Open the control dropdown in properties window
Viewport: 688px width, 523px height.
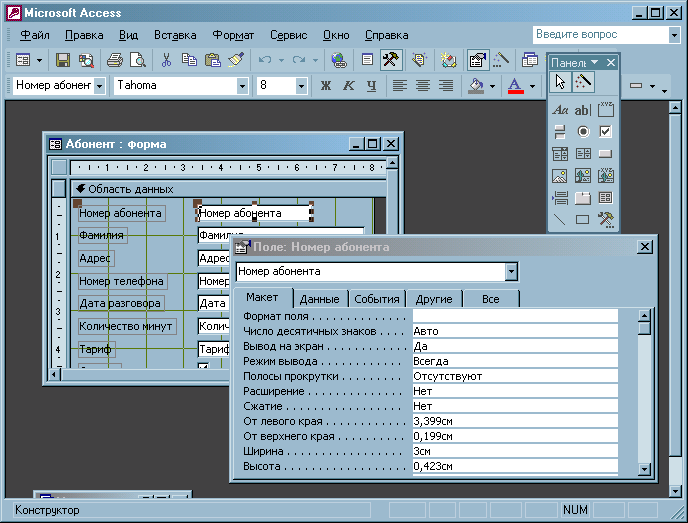point(511,272)
